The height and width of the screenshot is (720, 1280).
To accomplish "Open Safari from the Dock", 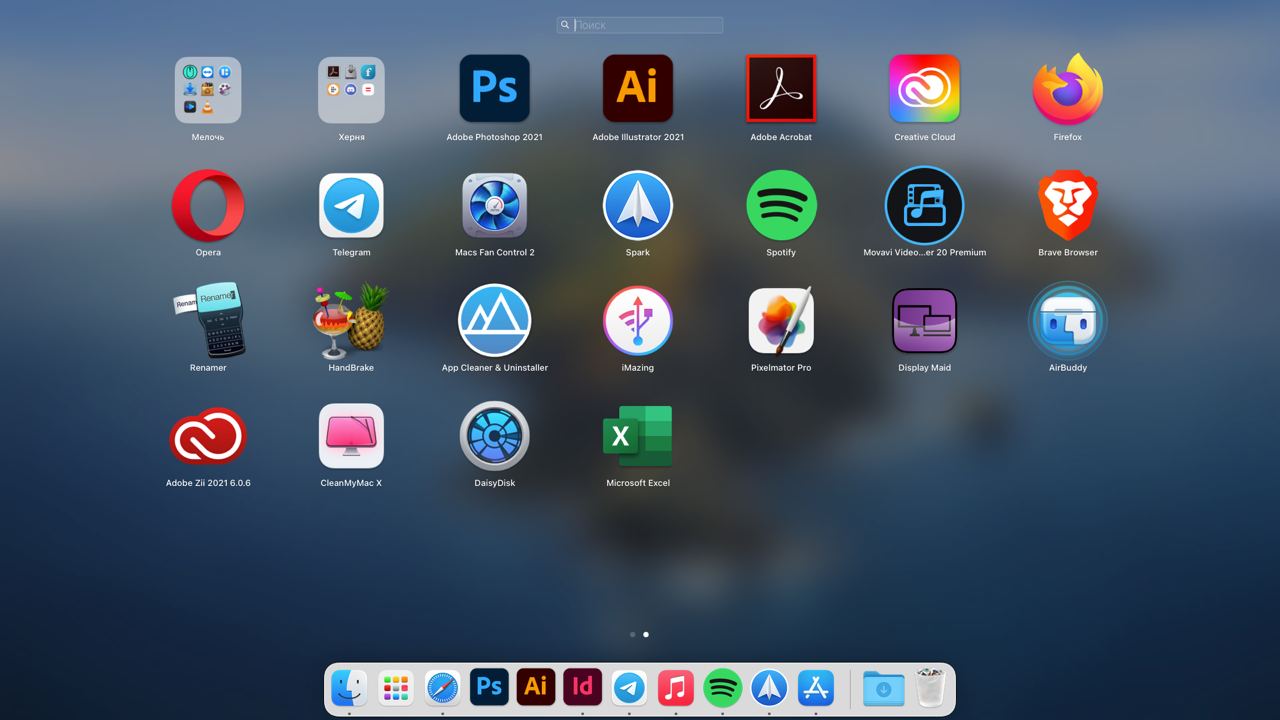I will tap(442, 688).
